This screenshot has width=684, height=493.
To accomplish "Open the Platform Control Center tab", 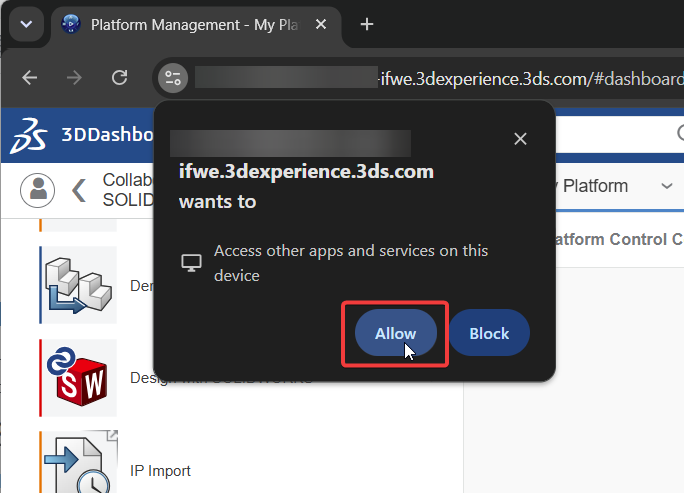I will click(x=619, y=240).
